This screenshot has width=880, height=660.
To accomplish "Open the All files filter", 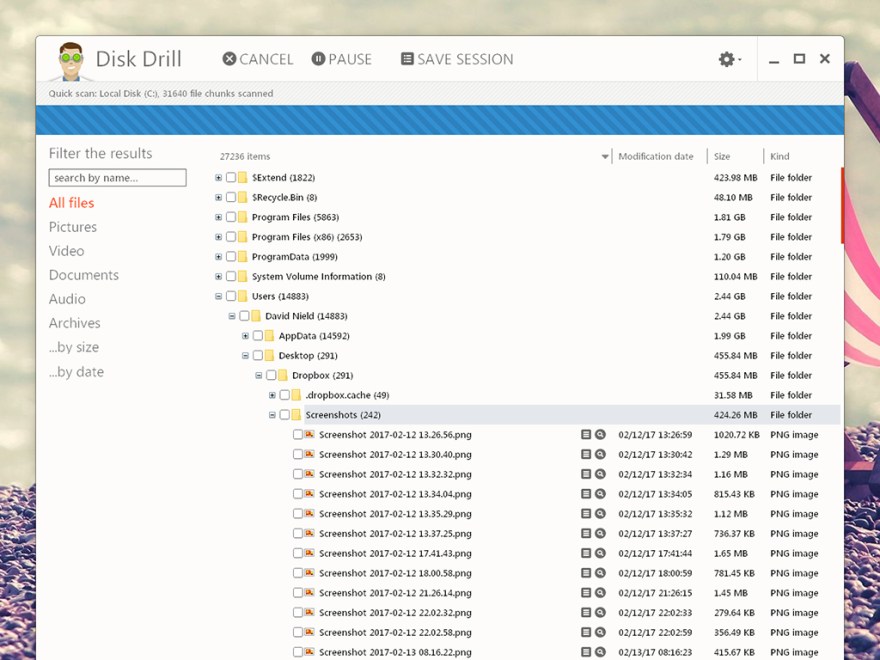I will pyautogui.click(x=70, y=203).
